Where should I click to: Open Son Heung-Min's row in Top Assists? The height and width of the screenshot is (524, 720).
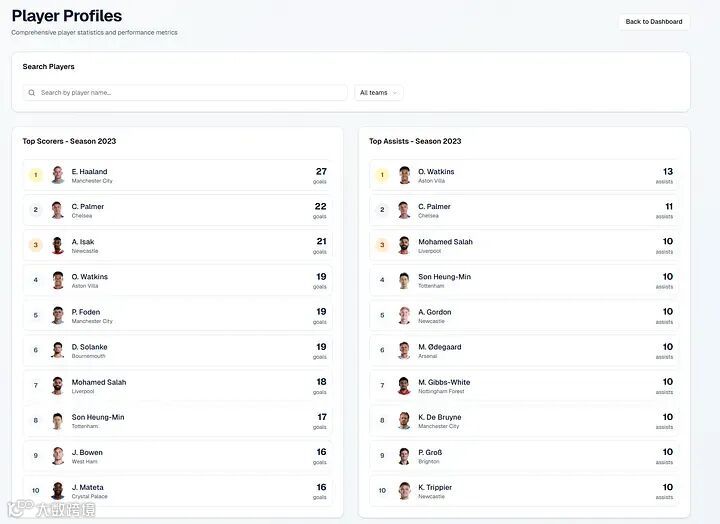[524, 281]
